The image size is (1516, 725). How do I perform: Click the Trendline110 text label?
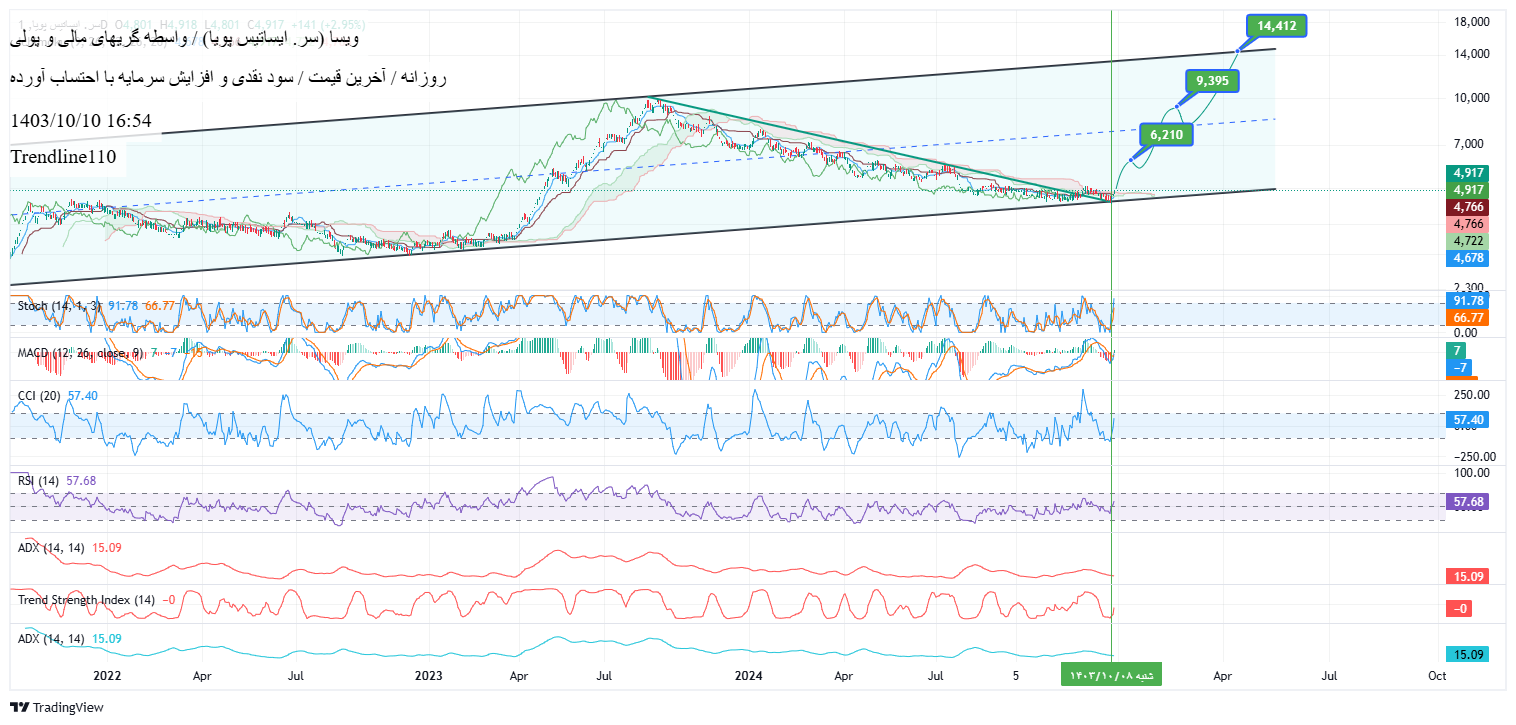coord(64,157)
